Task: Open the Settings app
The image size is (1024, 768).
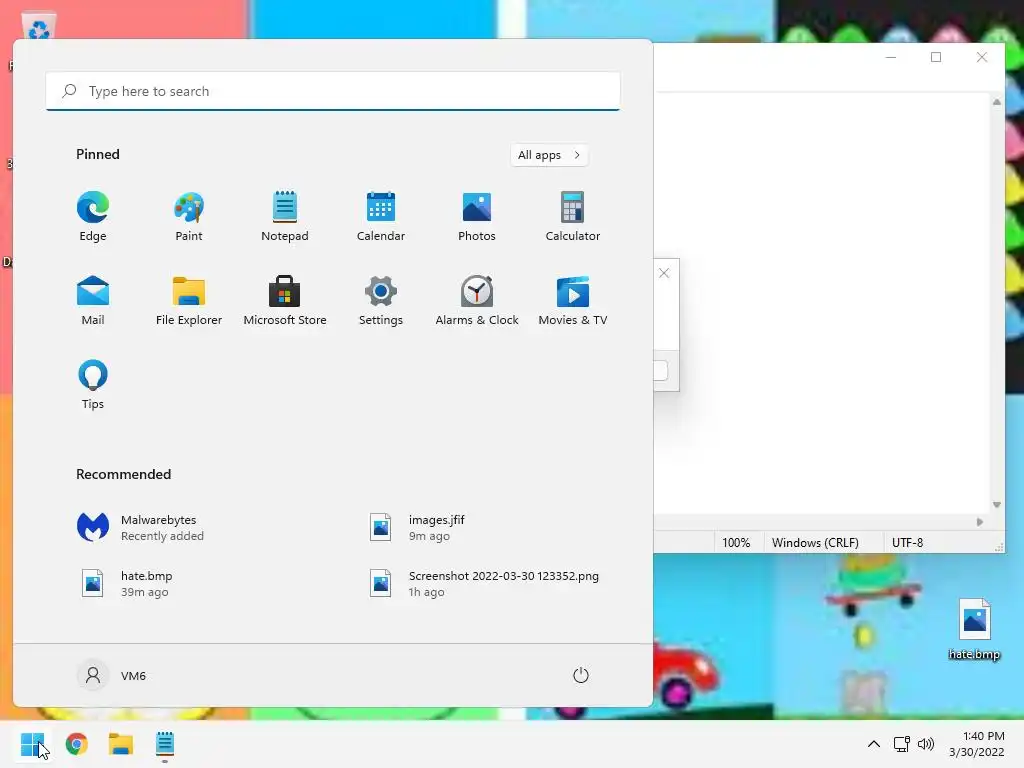Action: click(381, 300)
